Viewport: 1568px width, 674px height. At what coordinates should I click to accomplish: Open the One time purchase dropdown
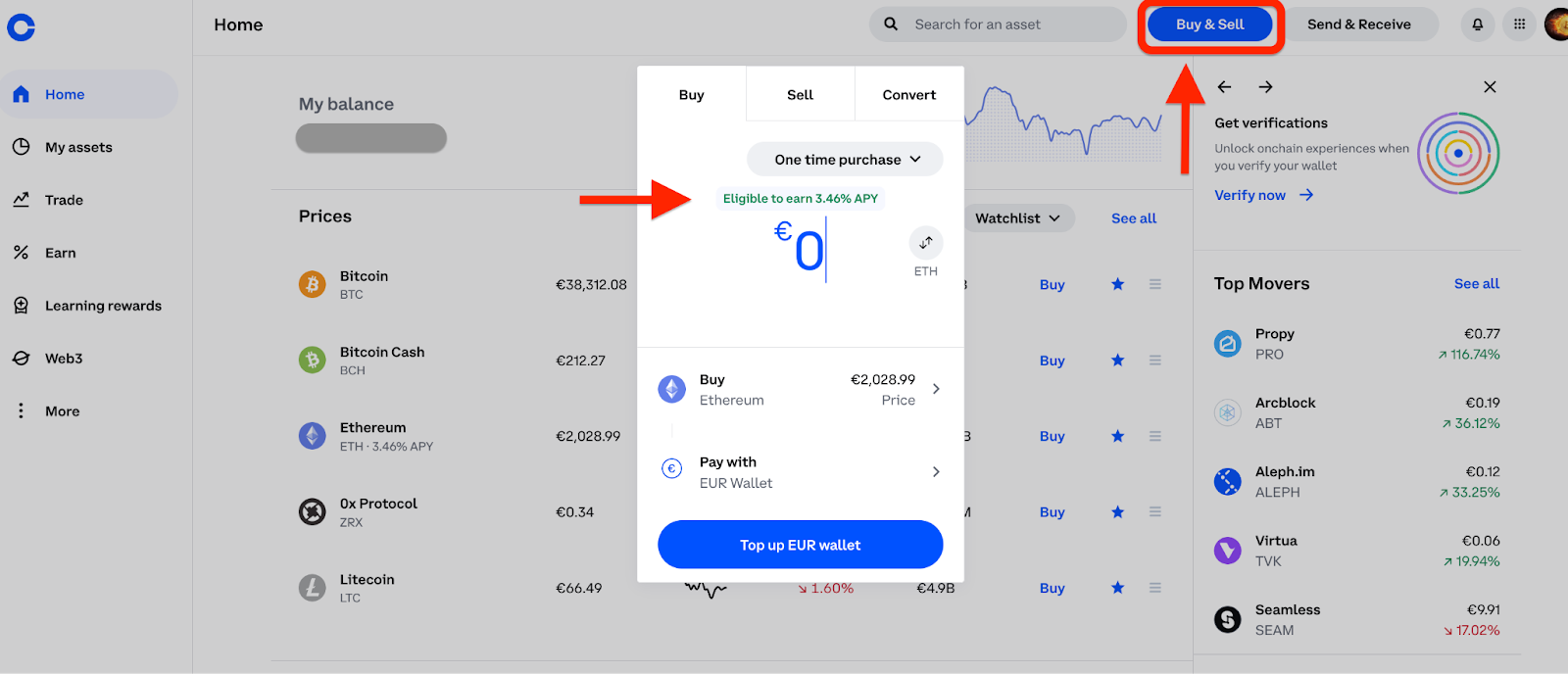(x=846, y=160)
